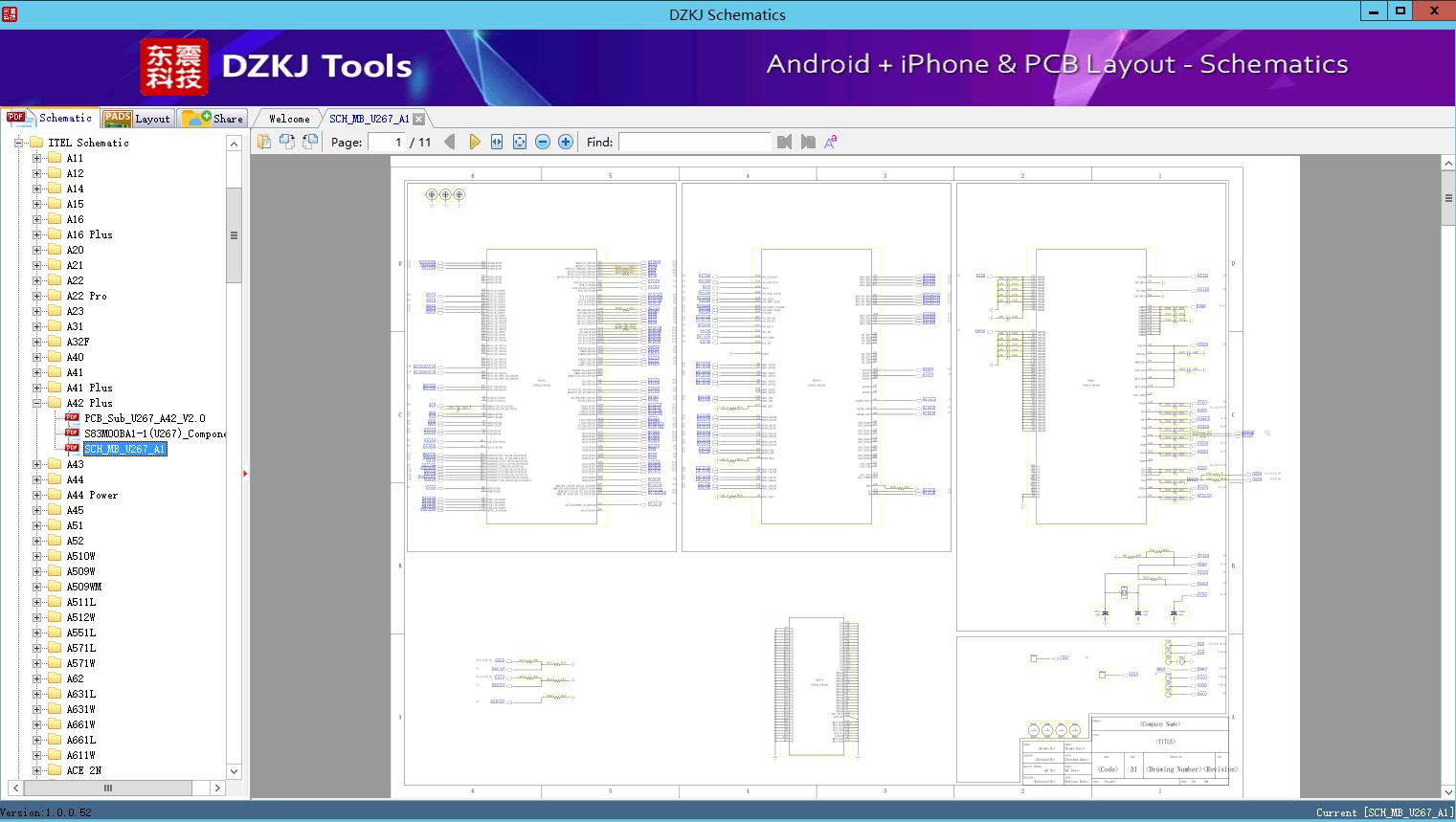
Task: Find previous match icon
Action: 785,142
